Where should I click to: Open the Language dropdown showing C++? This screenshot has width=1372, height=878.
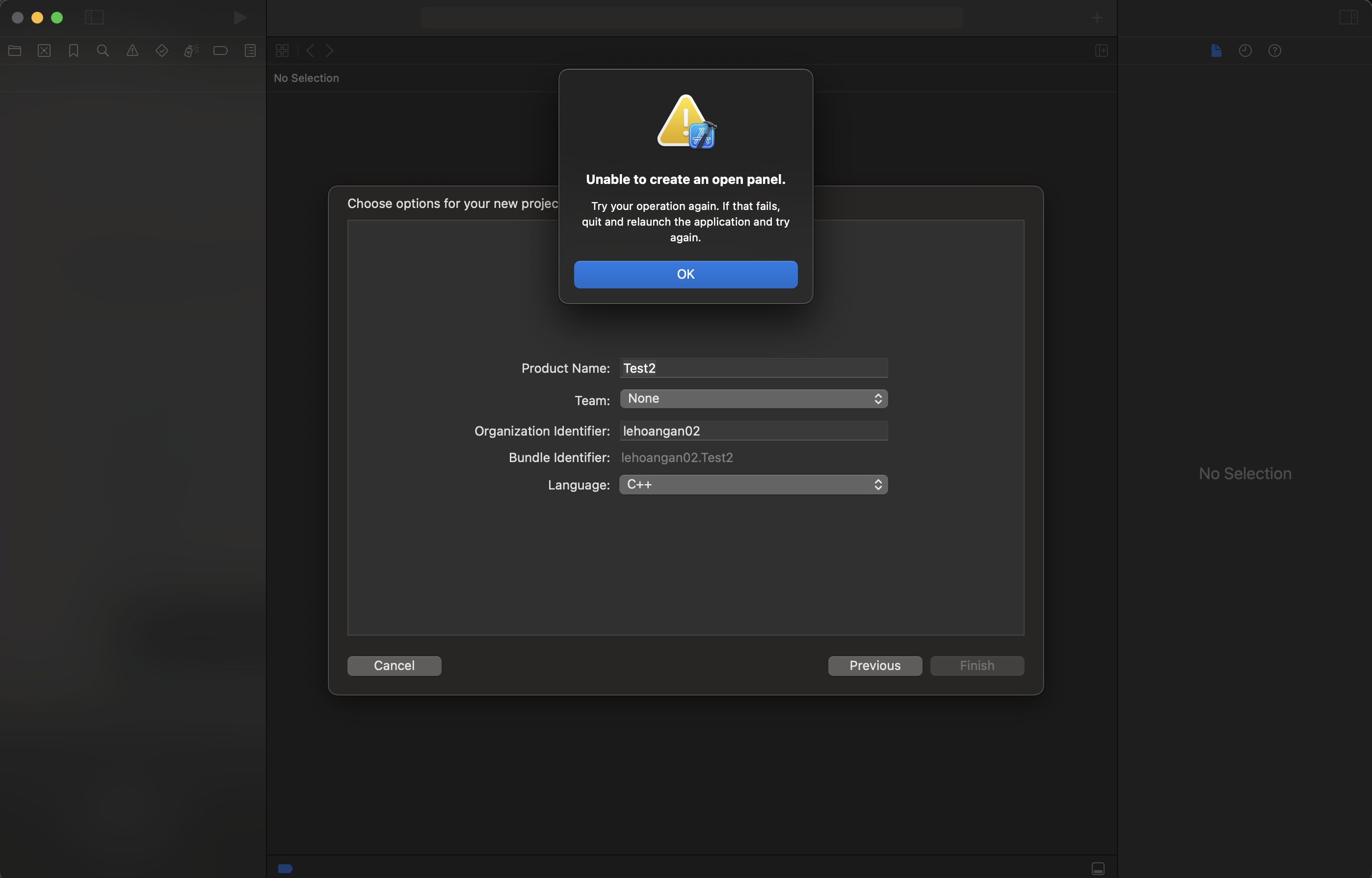pyautogui.click(x=754, y=485)
